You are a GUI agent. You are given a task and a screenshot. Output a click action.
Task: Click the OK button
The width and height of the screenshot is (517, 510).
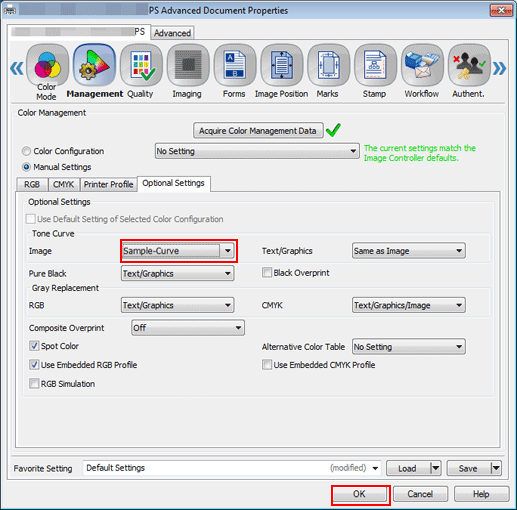click(x=360, y=494)
